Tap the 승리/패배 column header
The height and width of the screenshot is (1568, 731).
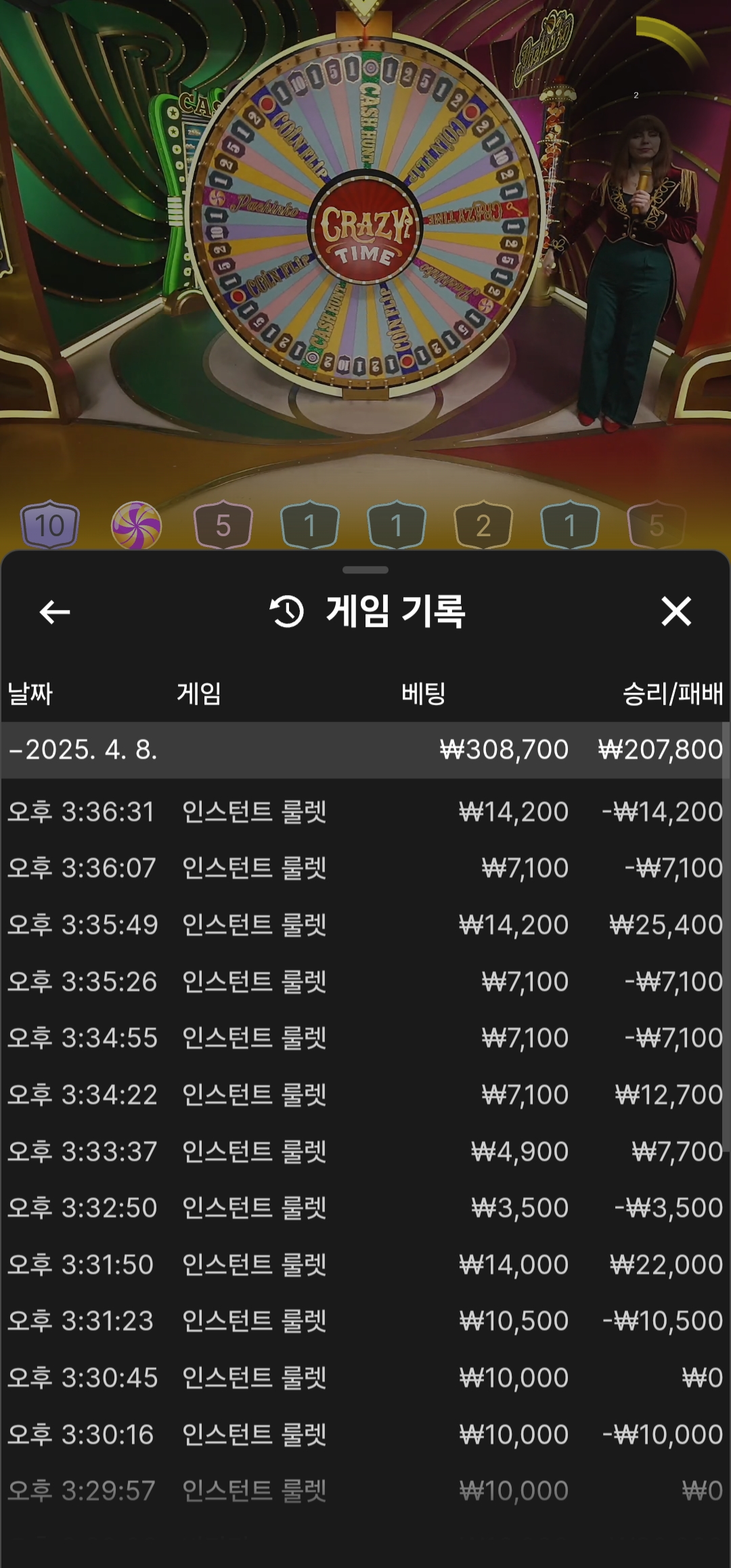pyautogui.click(x=673, y=694)
